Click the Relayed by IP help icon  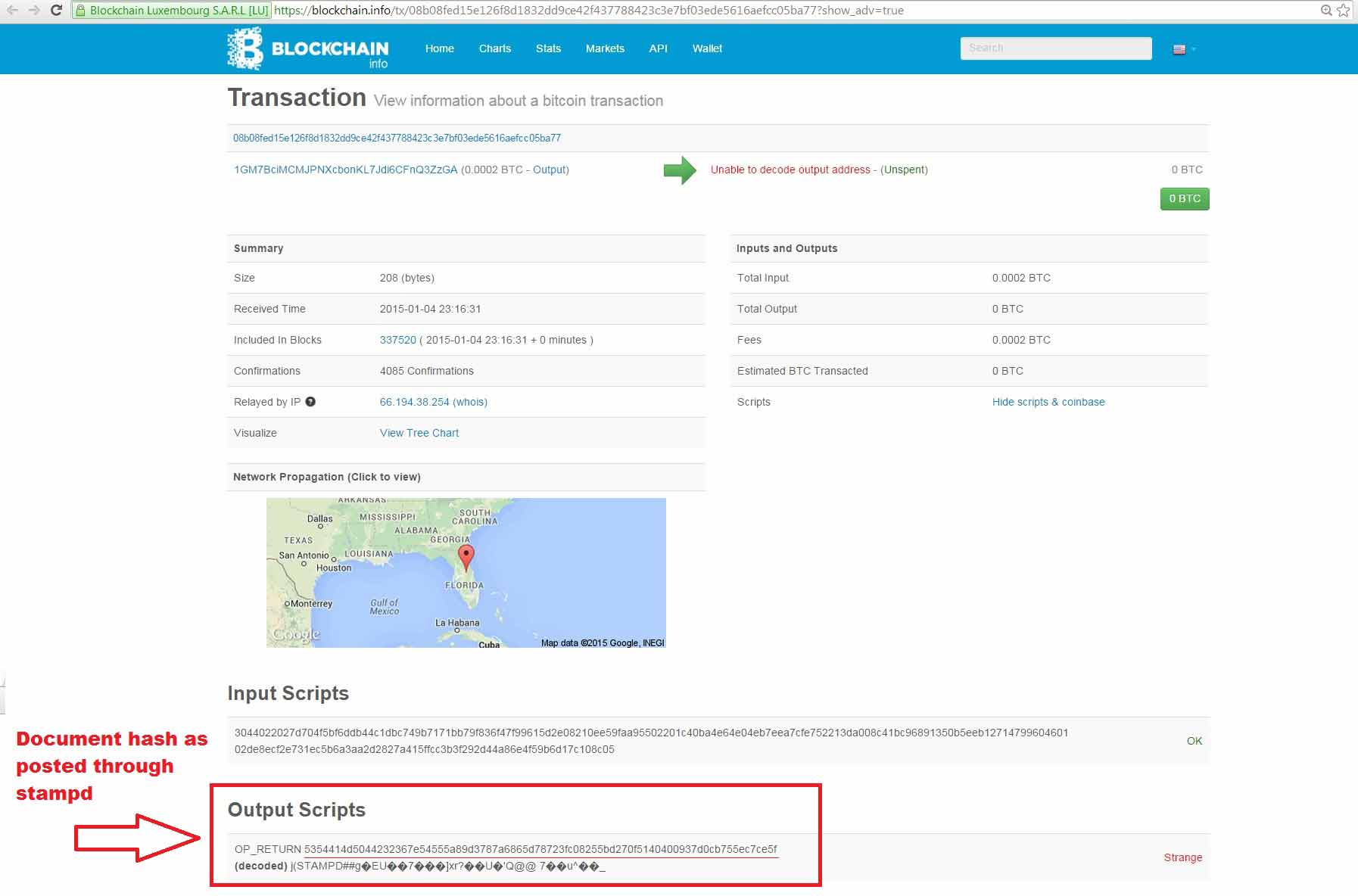310,402
